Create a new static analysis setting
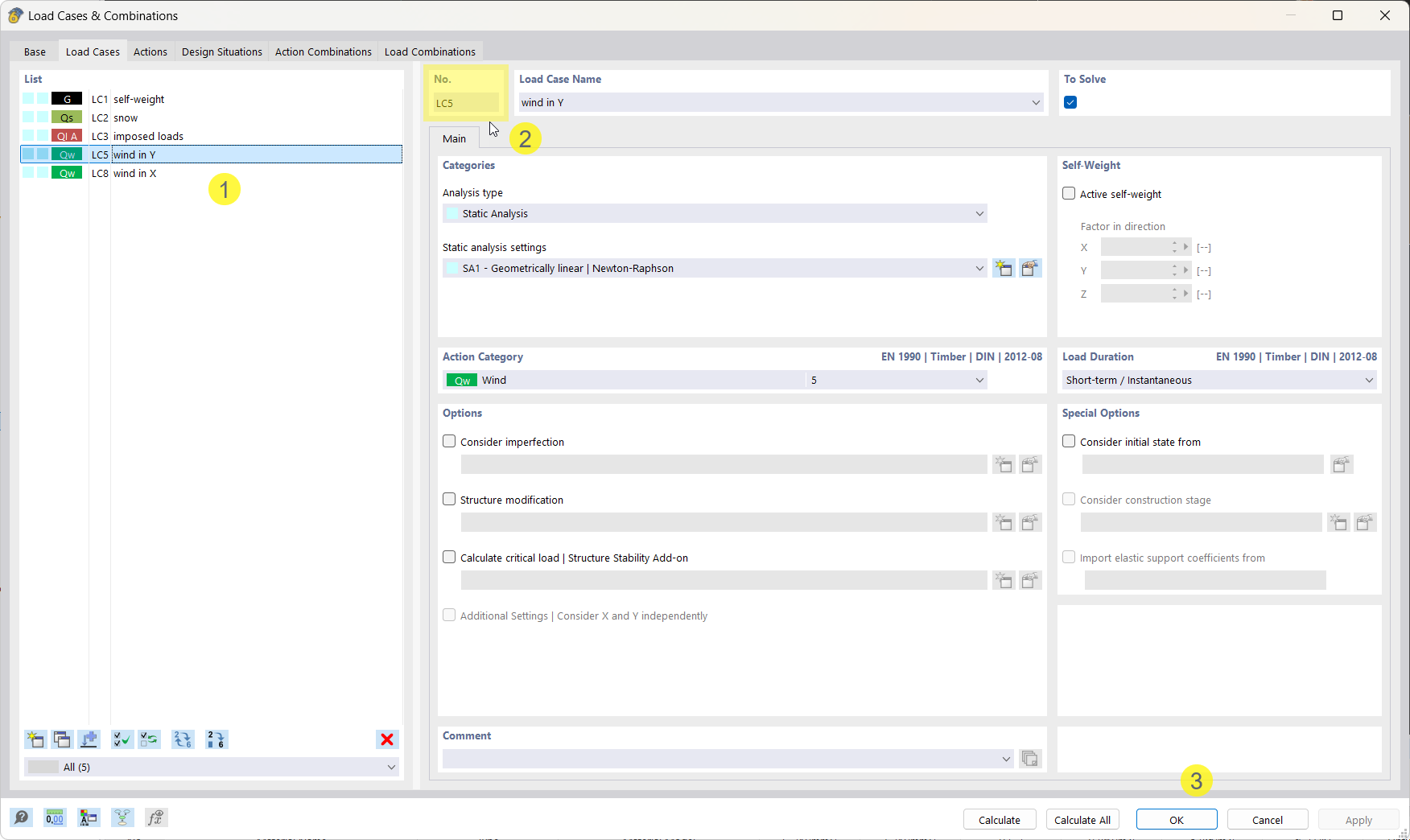The image size is (1410, 840). (x=1004, y=268)
